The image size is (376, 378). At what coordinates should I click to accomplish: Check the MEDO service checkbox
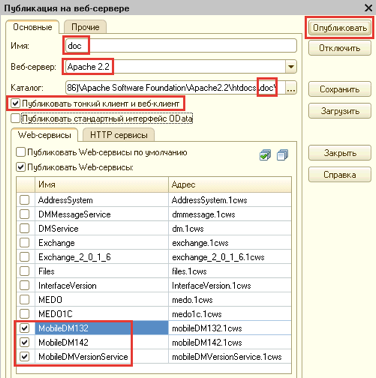tap(25, 300)
